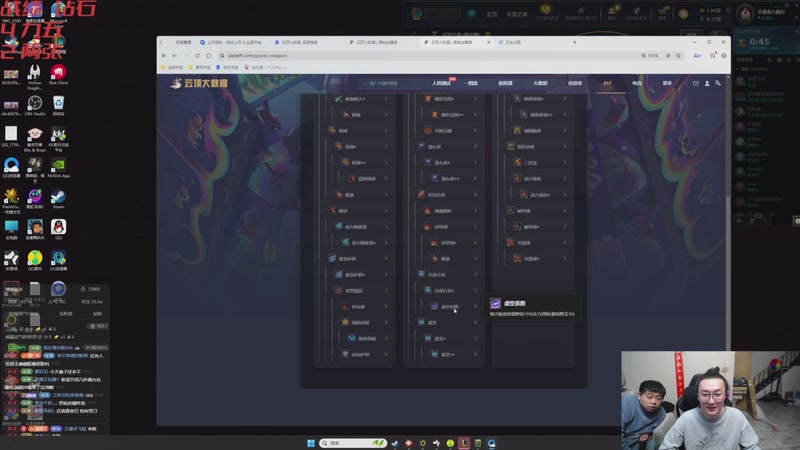Reload the datatft.com page
Screen dimensions: 800x450
pyautogui.click(x=197, y=56)
